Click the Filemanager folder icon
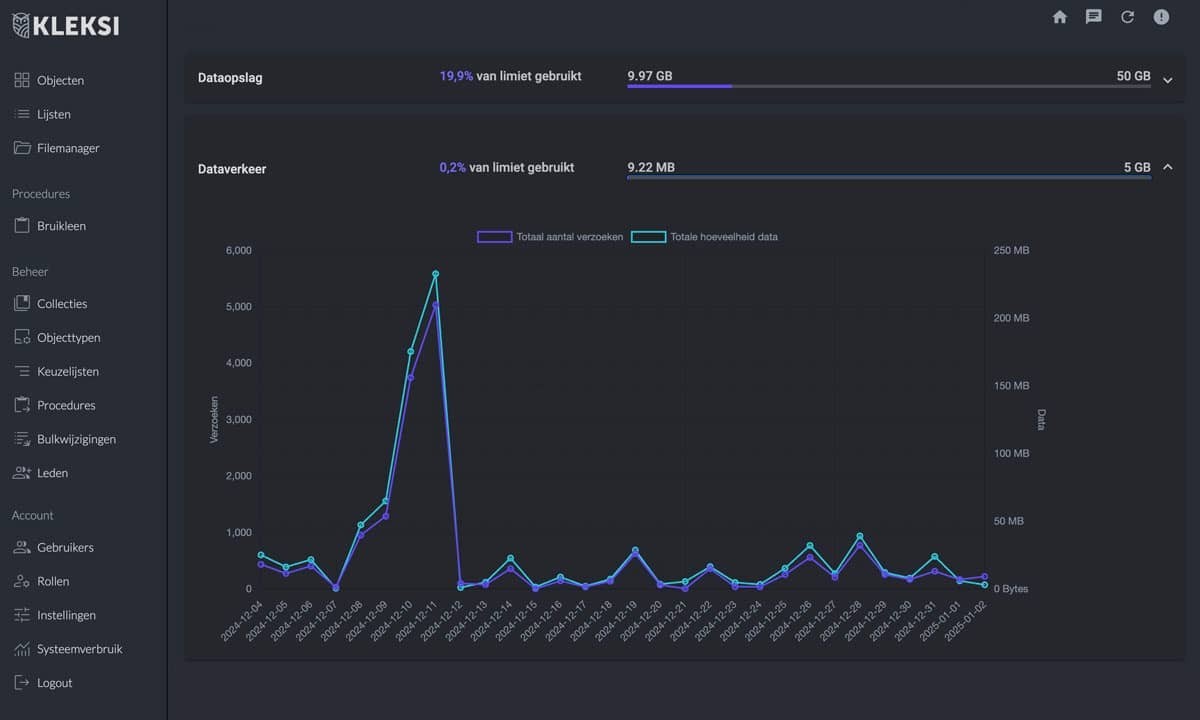1200x720 pixels. coord(22,148)
